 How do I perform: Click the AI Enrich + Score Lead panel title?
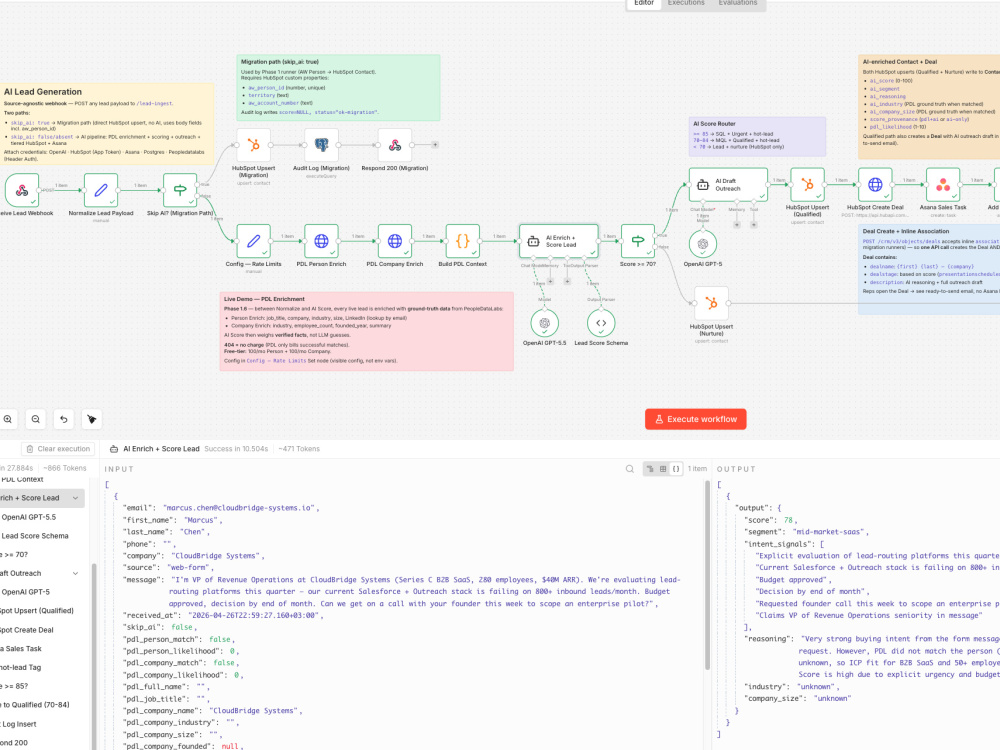tap(161, 449)
